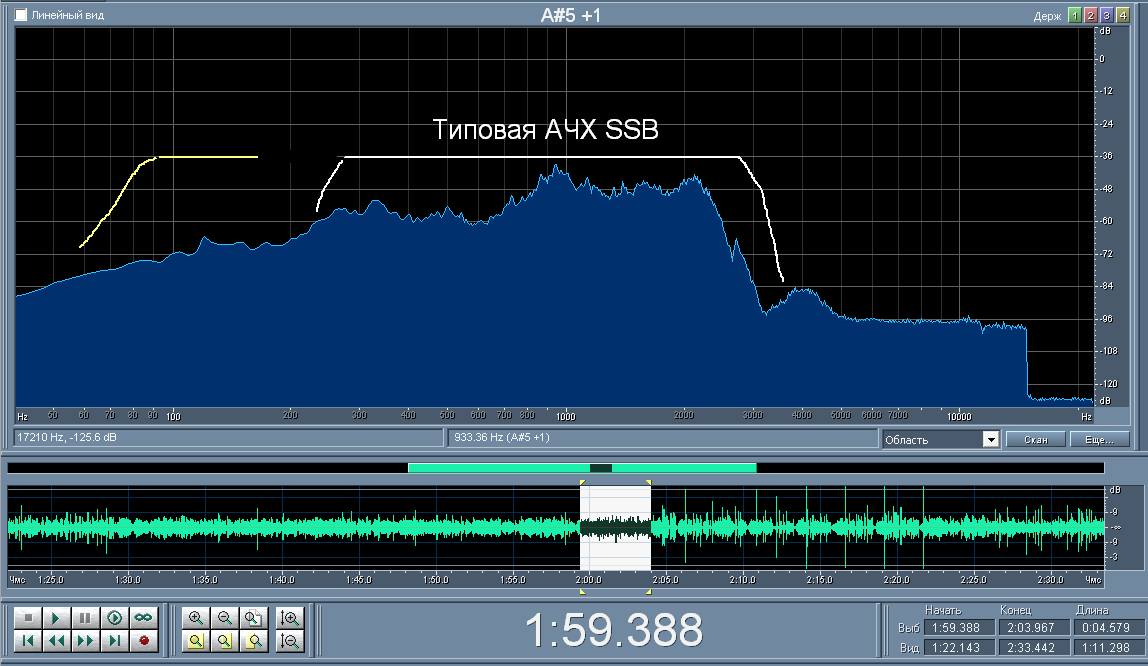Screen dimensions: 1148x666
Task: Click the Вид row label
Action: (x=909, y=648)
